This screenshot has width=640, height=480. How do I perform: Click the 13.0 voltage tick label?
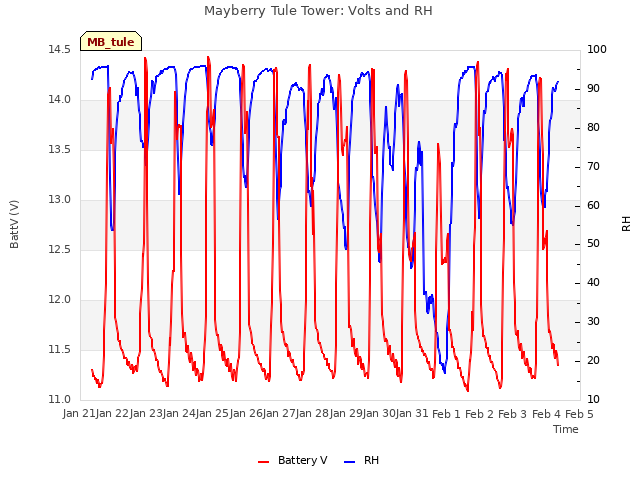tap(60, 200)
